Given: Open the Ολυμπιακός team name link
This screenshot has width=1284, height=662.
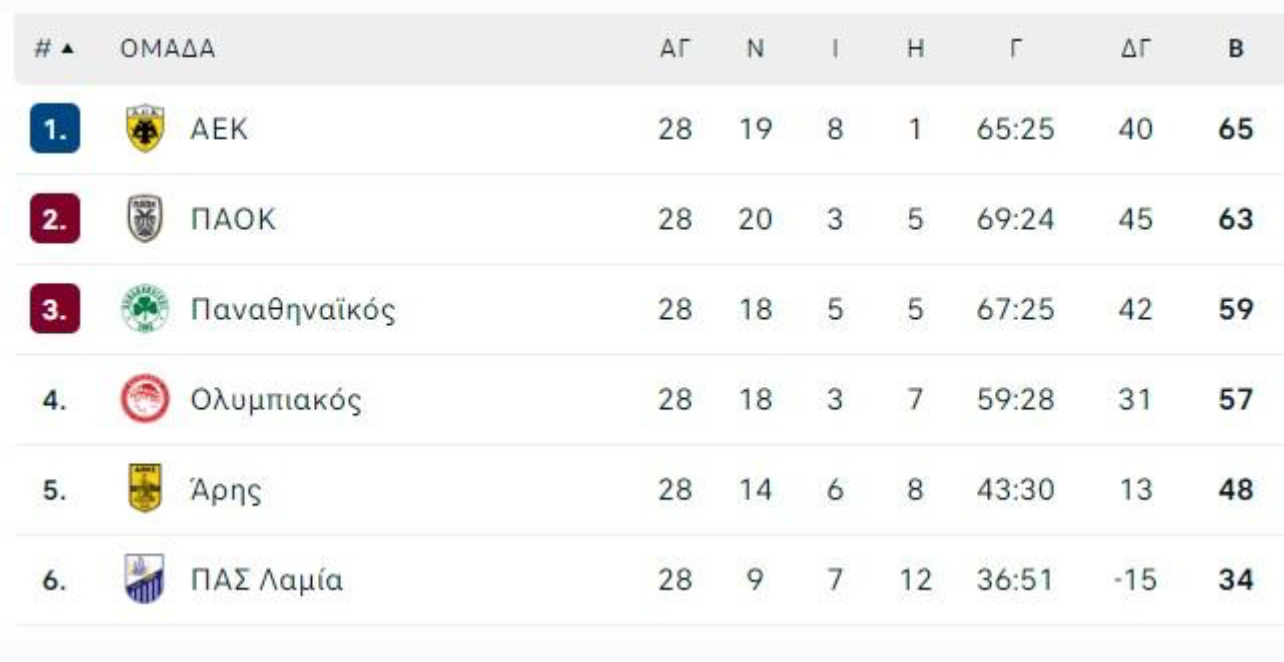Looking at the screenshot, I should (276, 400).
